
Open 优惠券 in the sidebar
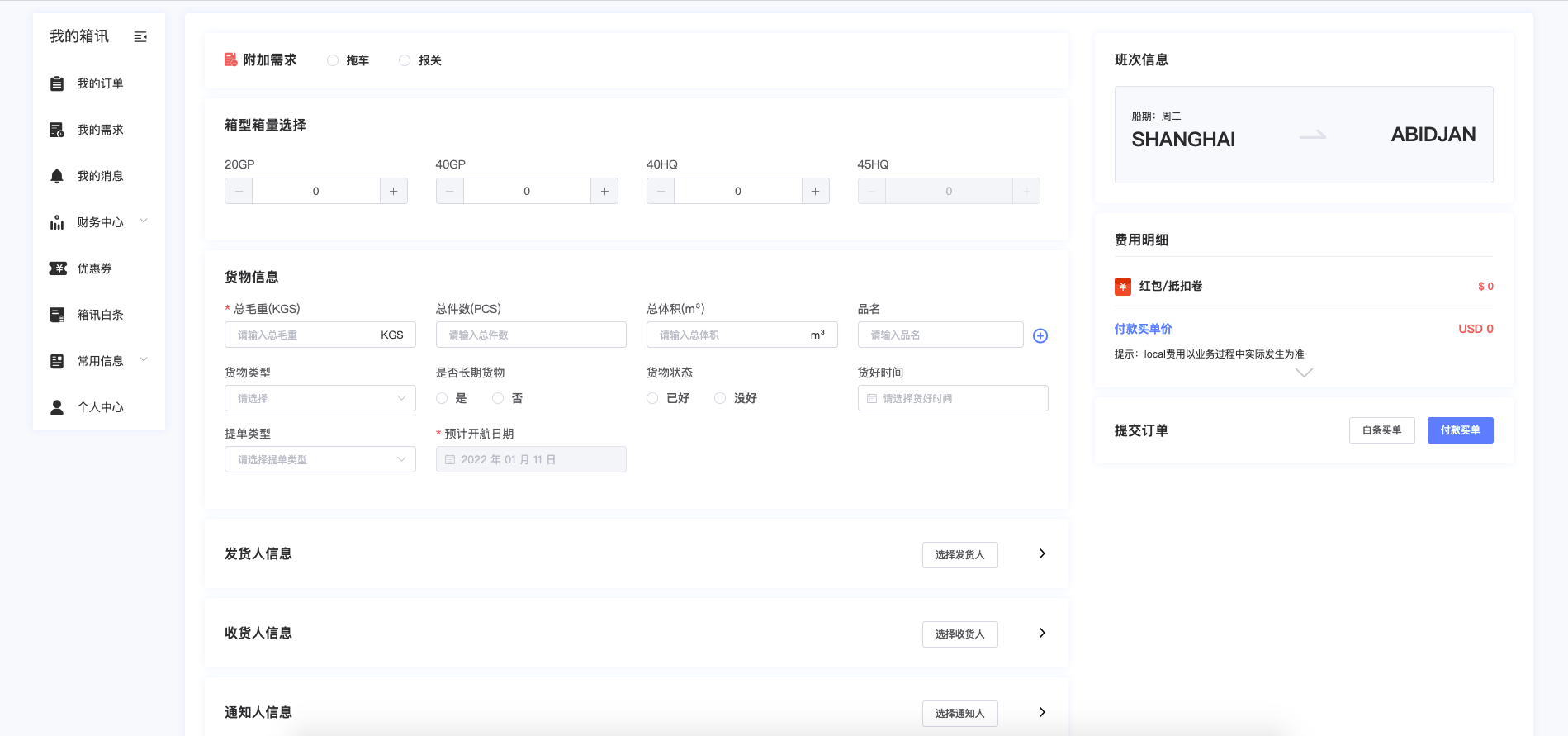click(95, 268)
